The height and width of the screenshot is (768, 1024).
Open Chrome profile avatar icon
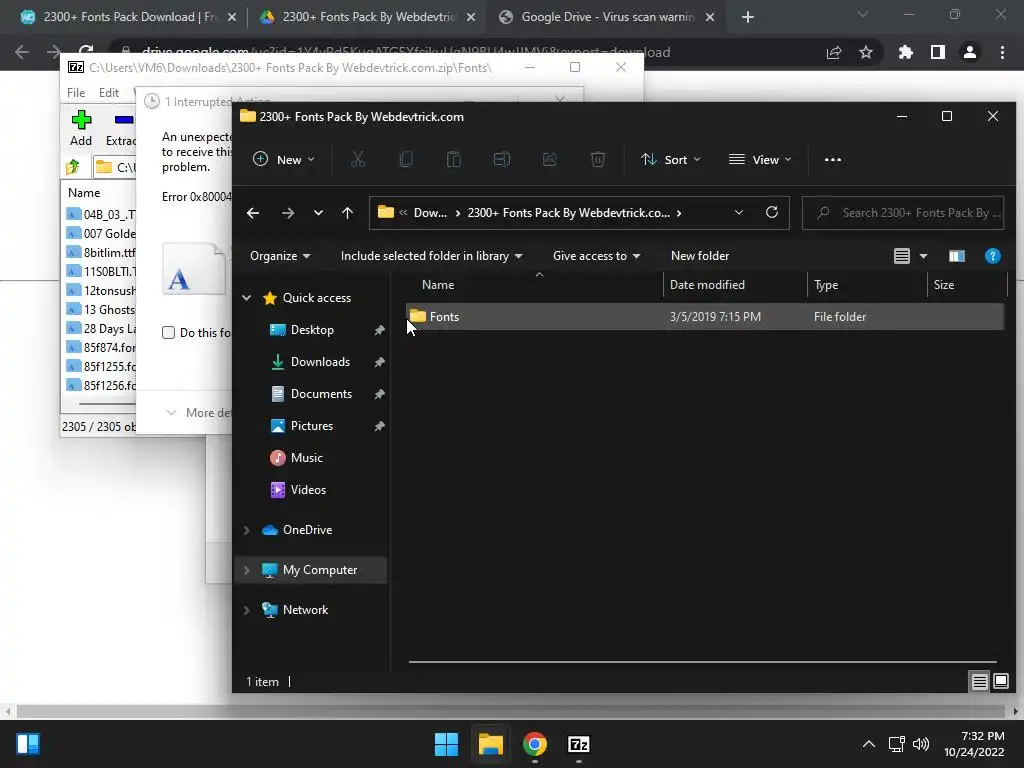[970, 52]
